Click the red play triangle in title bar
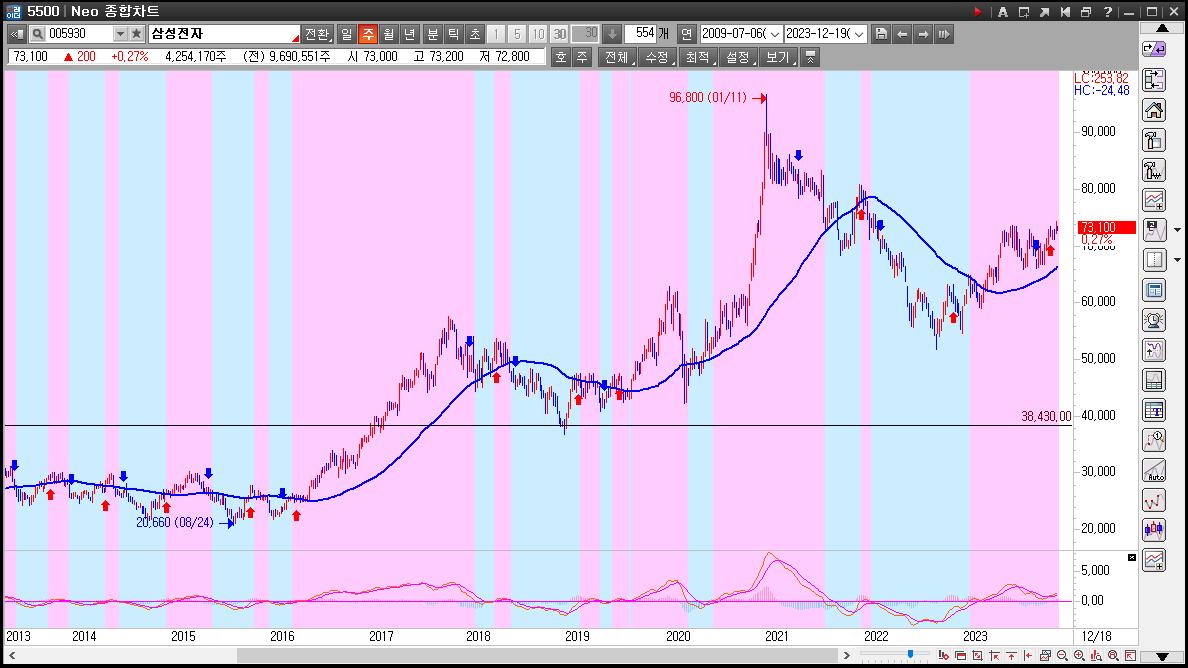 [x=978, y=11]
